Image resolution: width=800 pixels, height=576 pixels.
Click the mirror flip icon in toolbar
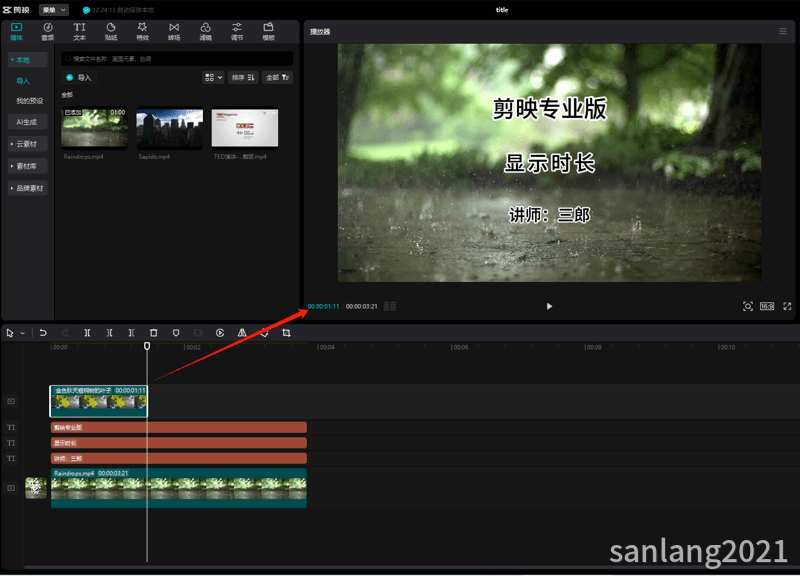coord(242,333)
